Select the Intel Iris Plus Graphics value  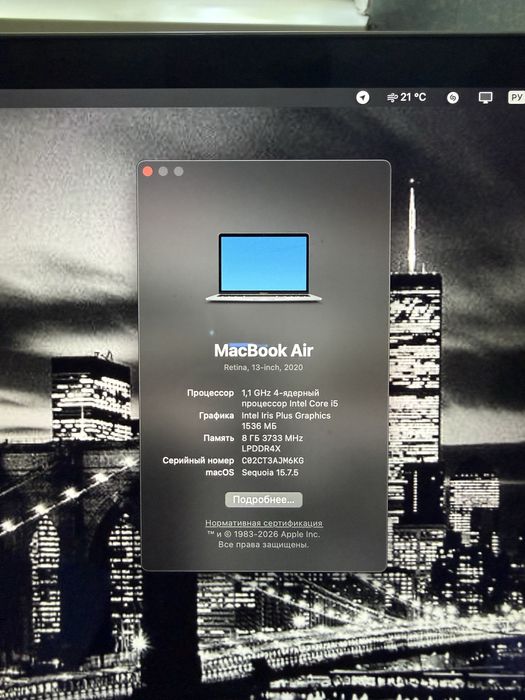pos(286,415)
